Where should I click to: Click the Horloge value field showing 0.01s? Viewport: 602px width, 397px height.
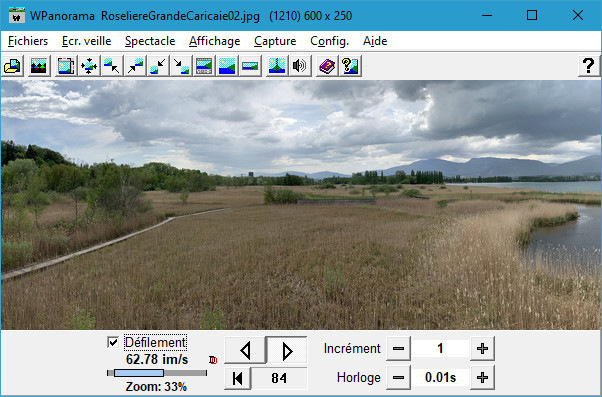(x=440, y=378)
